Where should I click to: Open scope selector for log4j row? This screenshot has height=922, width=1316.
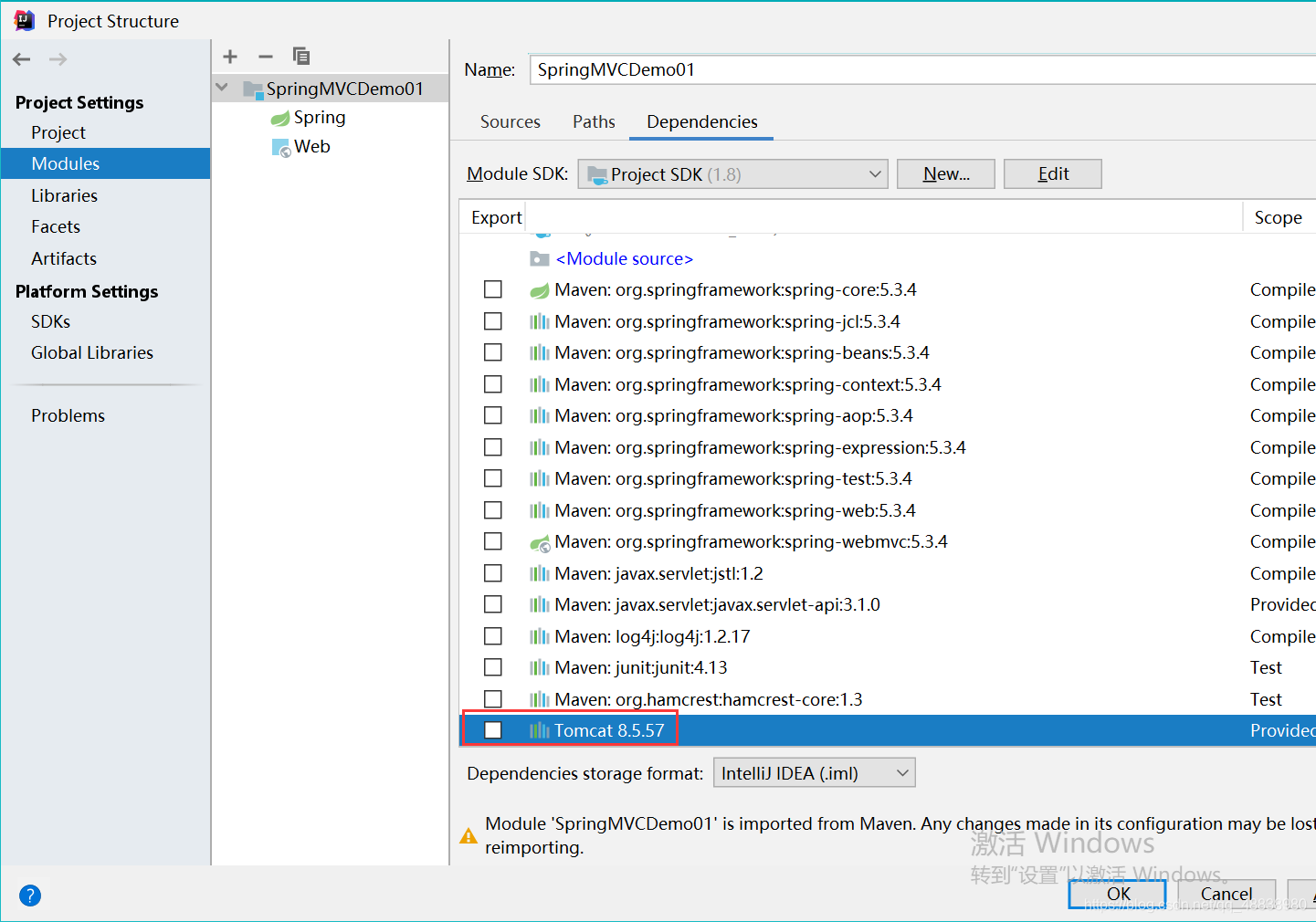tap(1282, 636)
